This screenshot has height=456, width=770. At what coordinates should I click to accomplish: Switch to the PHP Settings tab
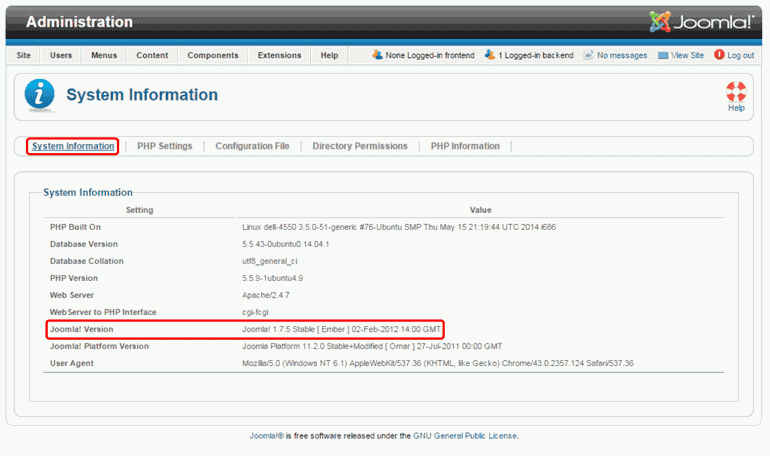[x=165, y=146]
